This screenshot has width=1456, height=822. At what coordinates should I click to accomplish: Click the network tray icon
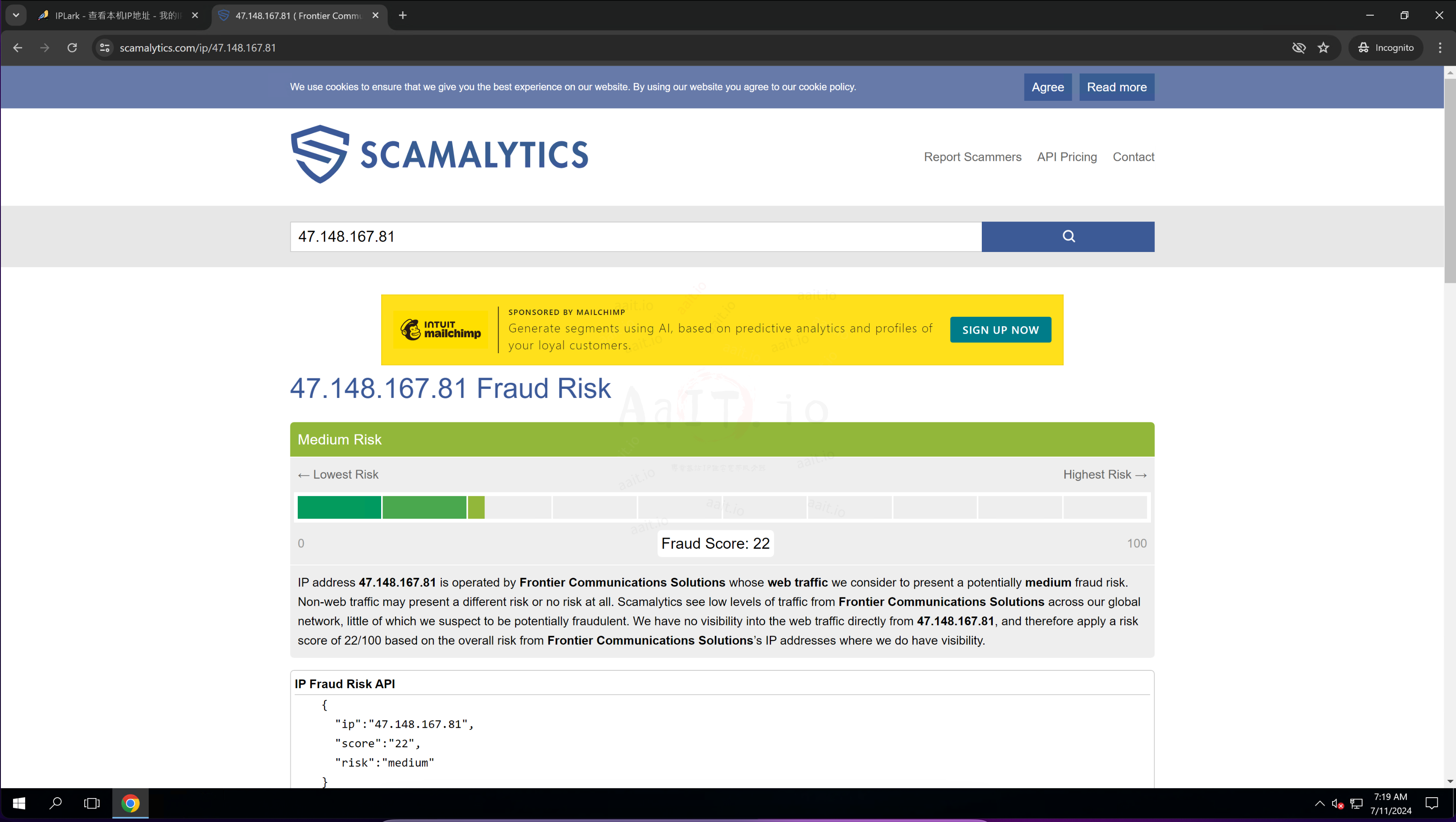[1356, 803]
